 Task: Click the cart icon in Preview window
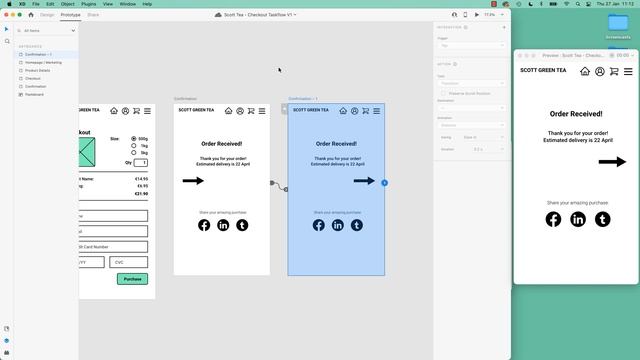(x=614, y=71)
